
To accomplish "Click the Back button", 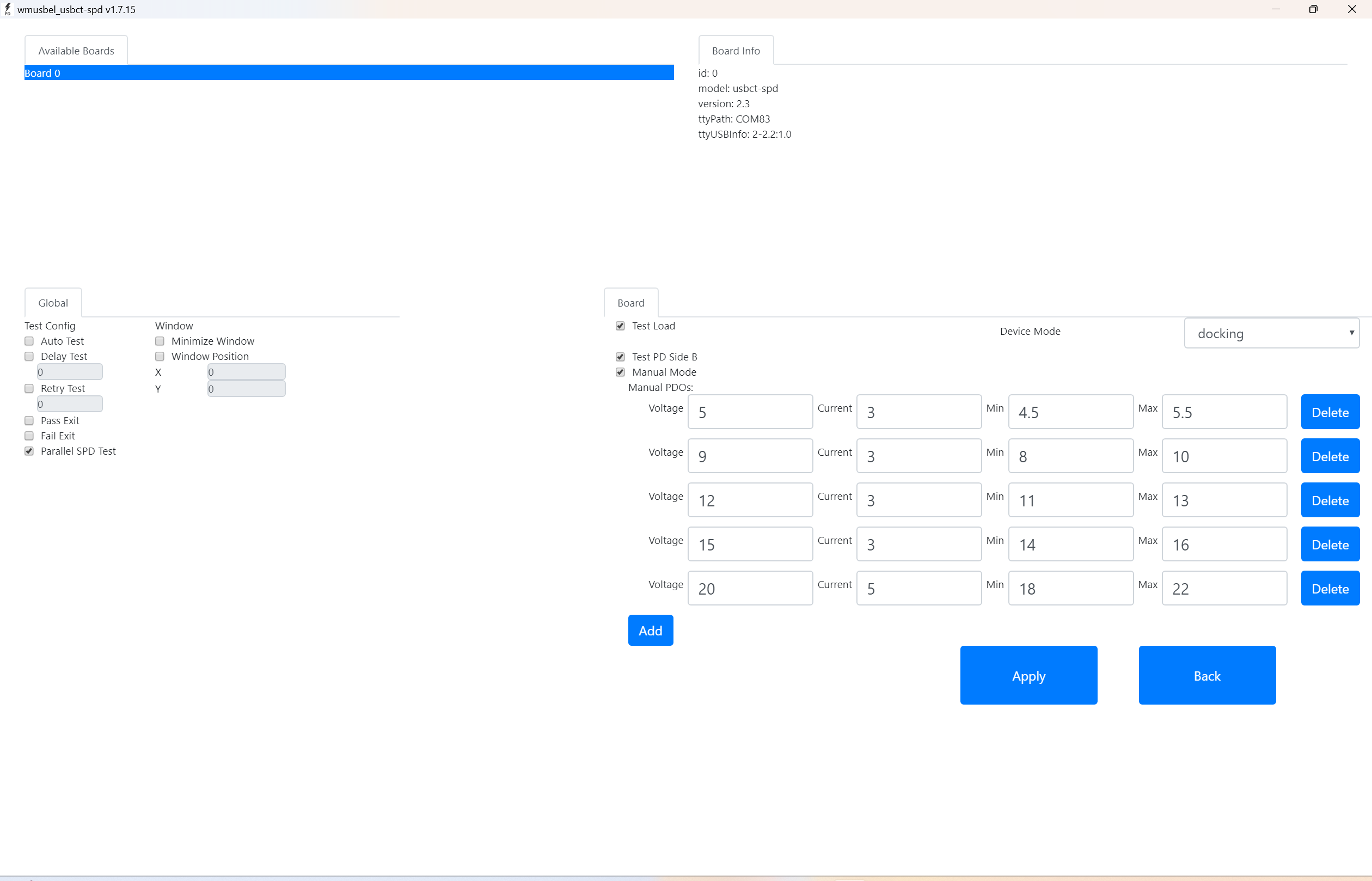I will click(1206, 675).
